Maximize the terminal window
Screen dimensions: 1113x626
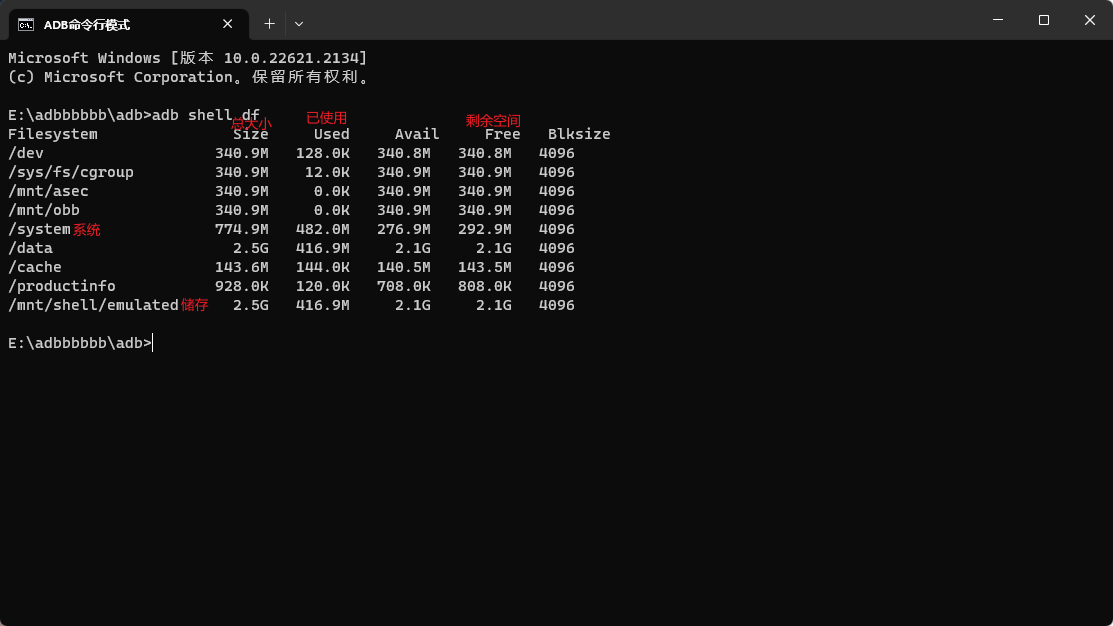(1043, 20)
